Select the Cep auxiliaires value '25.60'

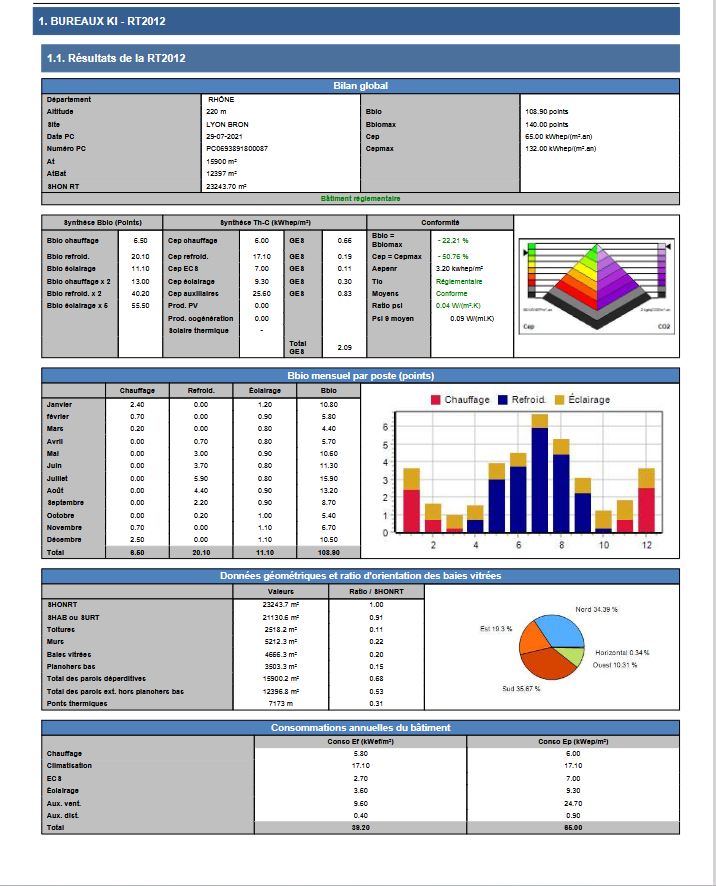[262, 294]
